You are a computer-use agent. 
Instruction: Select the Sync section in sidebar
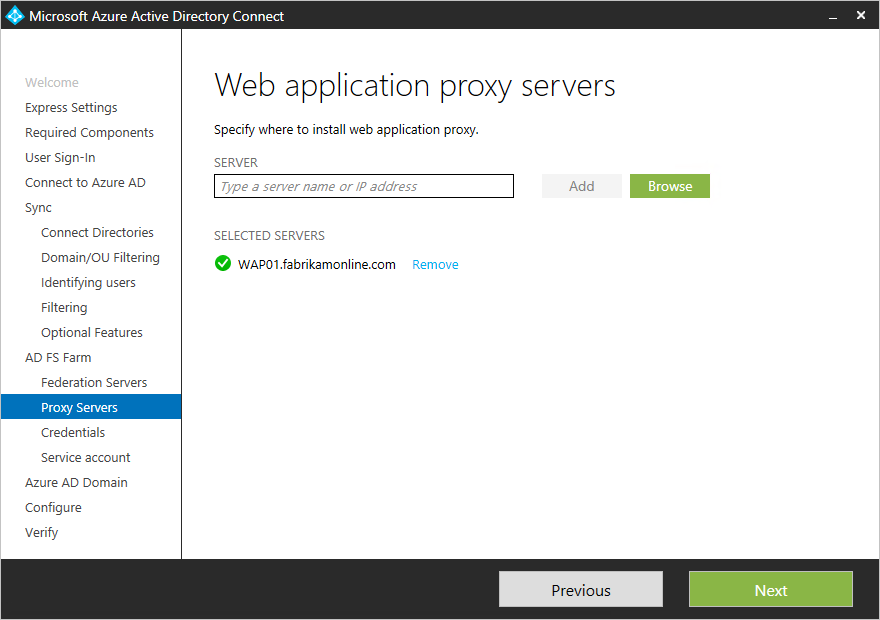[x=38, y=208]
